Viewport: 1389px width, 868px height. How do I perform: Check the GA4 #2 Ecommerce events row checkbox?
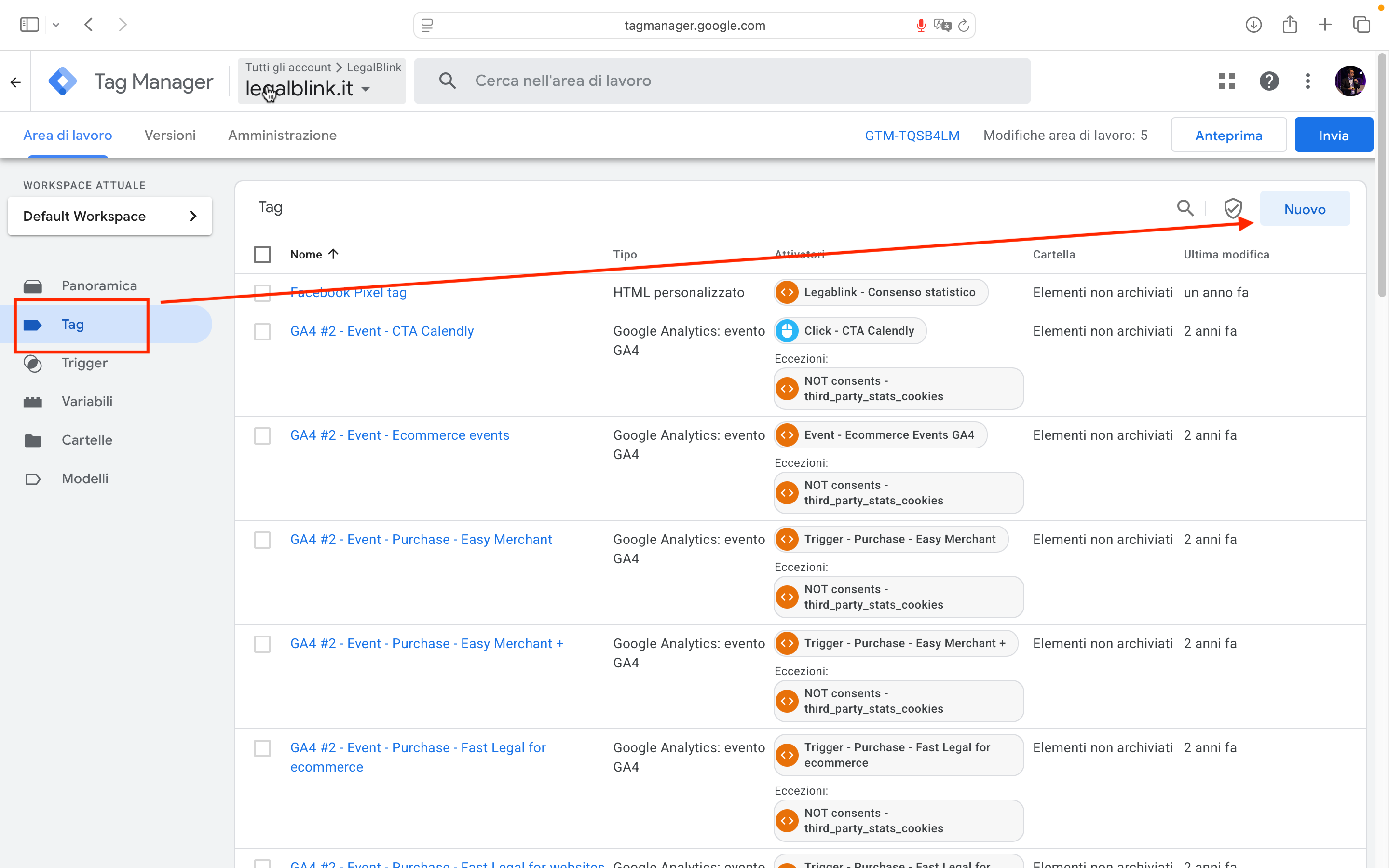[262, 436]
